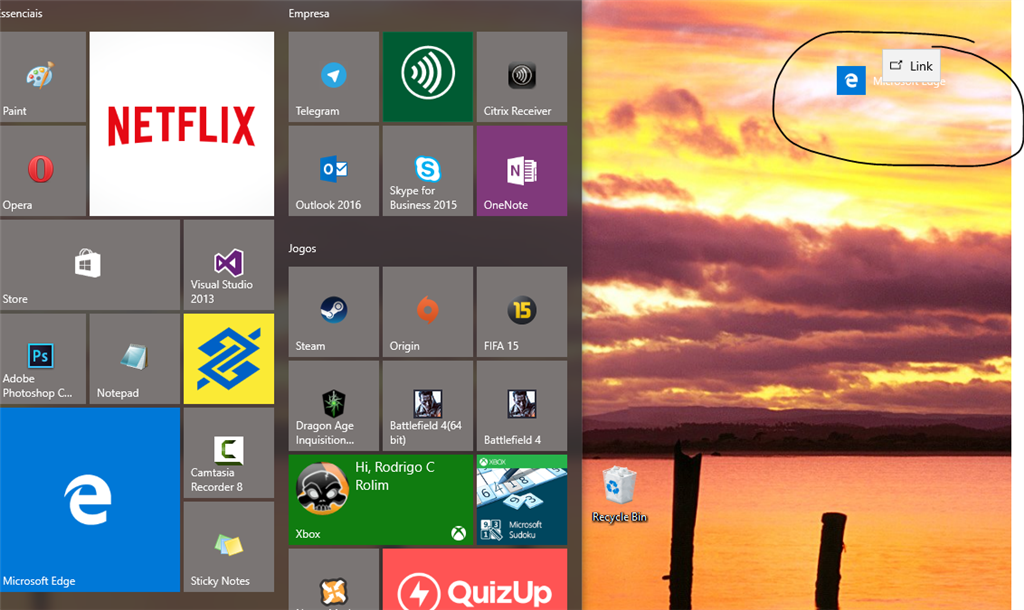The image size is (1024, 610).
Task: Launch Visual Studio 2013 tile
Action: click(x=229, y=265)
